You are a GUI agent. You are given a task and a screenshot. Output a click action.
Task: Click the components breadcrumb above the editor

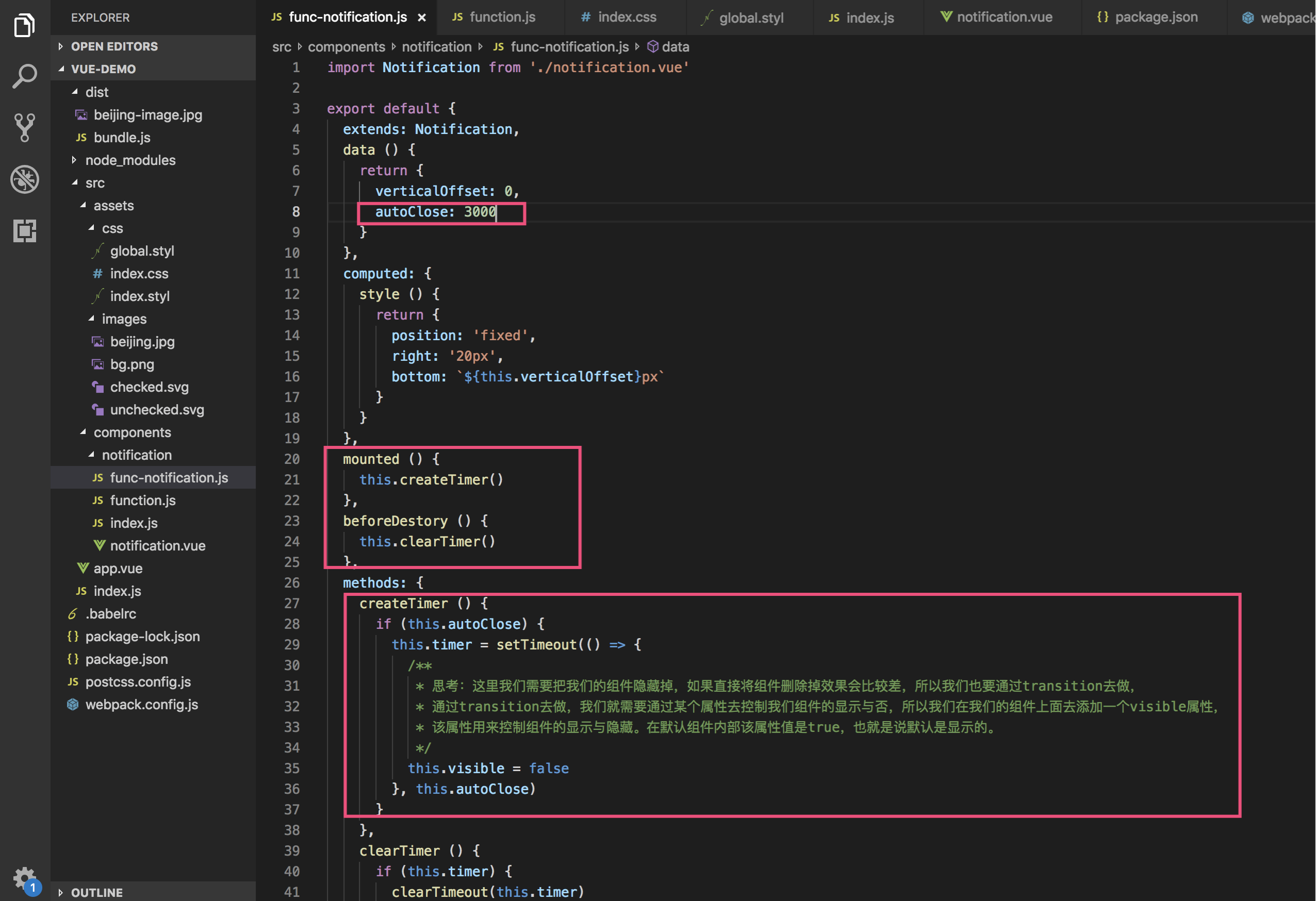pos(347,46)
